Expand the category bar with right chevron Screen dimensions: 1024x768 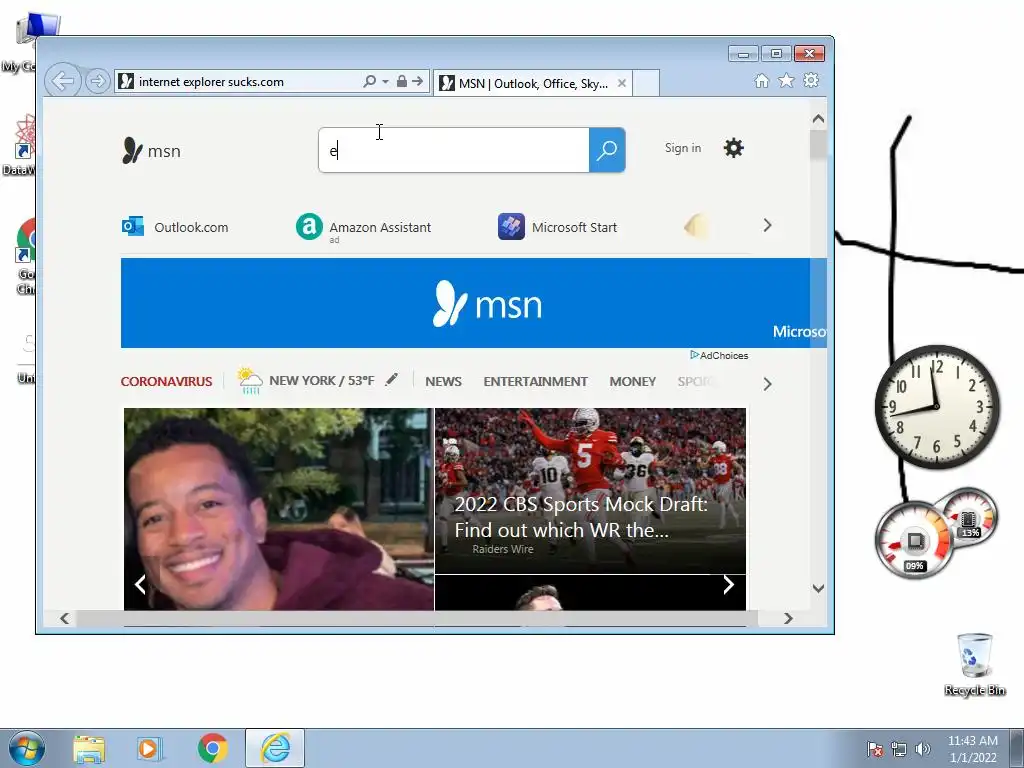coord(767,384)
